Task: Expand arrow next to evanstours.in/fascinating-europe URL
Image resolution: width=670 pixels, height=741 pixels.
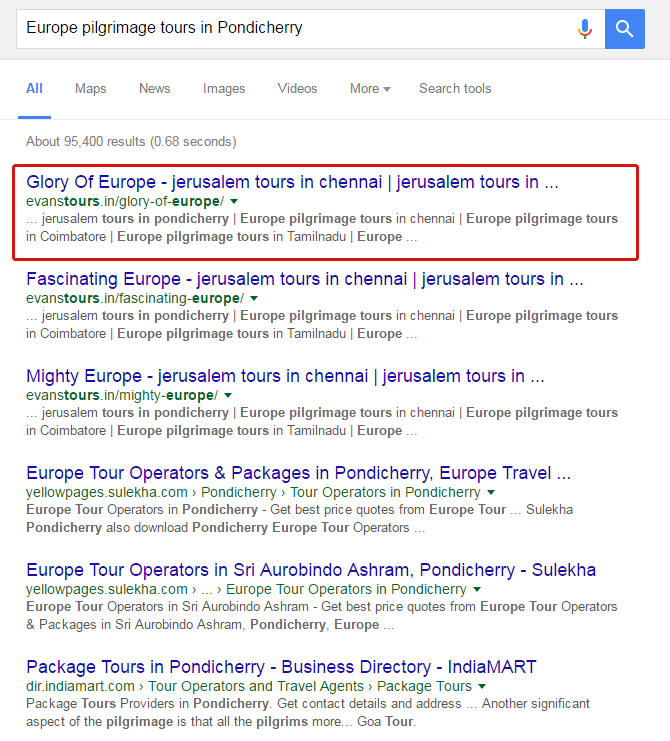Action: [x=254, y=299]
